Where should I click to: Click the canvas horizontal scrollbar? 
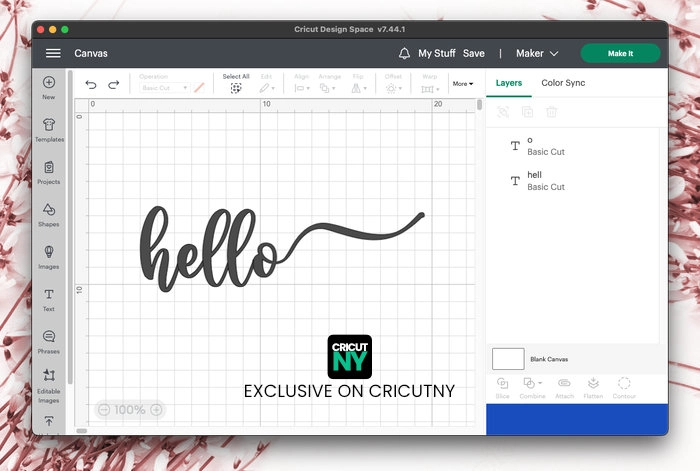pyautogui.click(x=82, y=431)
